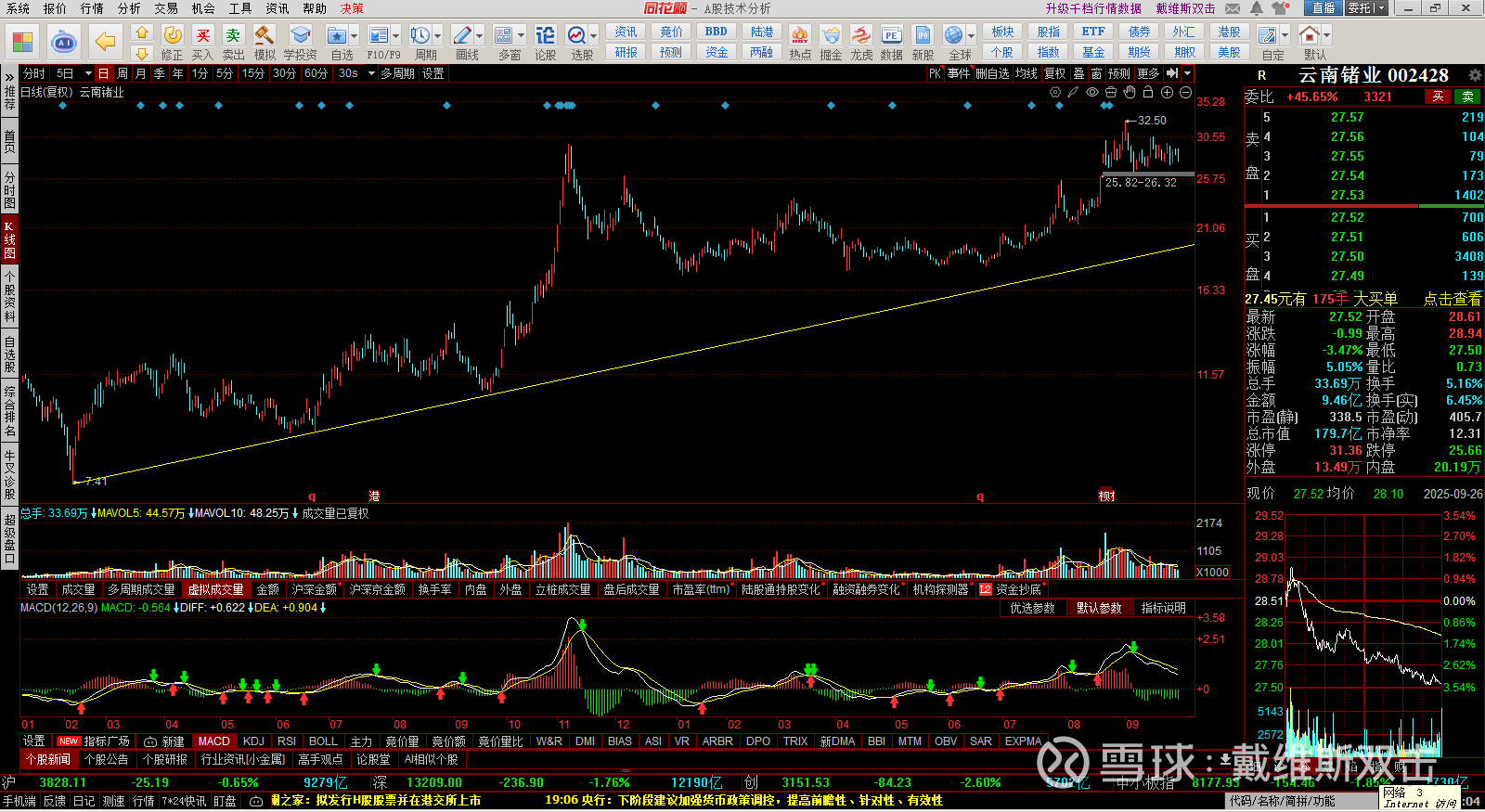Image resolution: width=1485 pixels, height=812 pixels.
Task: Select the 周 weekly period
Action: pos(123,73)
